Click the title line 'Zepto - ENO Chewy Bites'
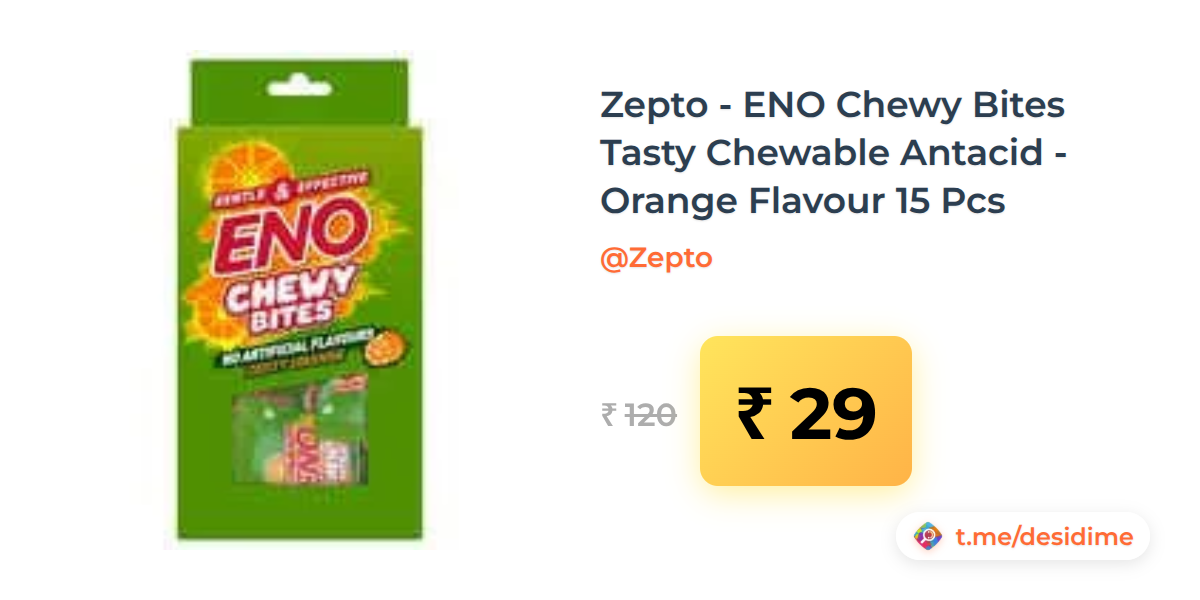The image size is (1200, 600). tap(832, 104)
